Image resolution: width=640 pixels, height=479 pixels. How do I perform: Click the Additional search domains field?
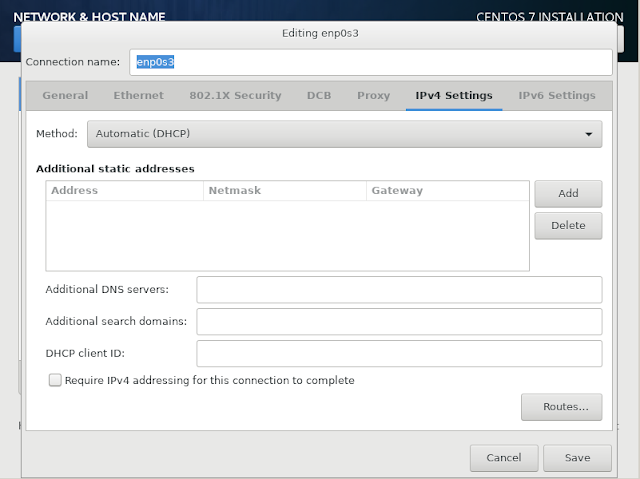(399, 322)
